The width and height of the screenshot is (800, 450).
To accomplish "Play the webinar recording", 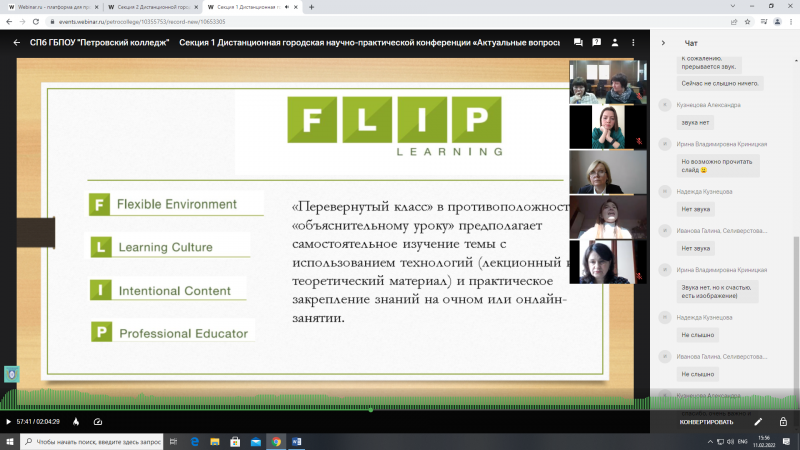I will (x=8, y=422).
